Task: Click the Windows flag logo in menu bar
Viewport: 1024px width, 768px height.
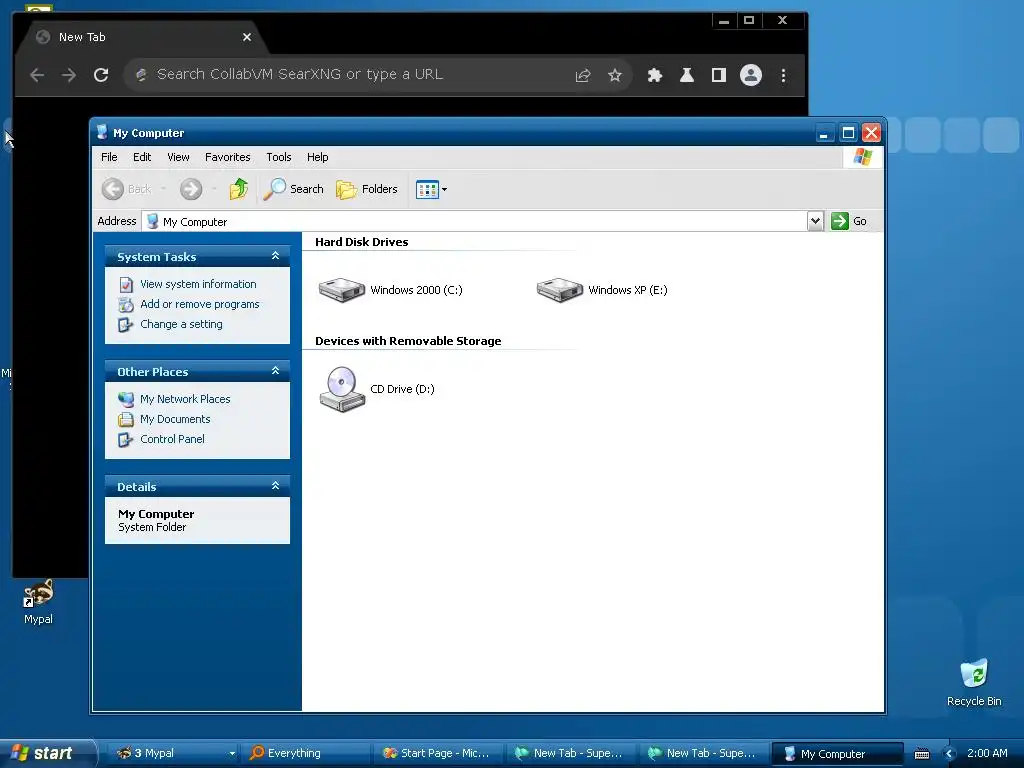Action: tap(863, 157)
